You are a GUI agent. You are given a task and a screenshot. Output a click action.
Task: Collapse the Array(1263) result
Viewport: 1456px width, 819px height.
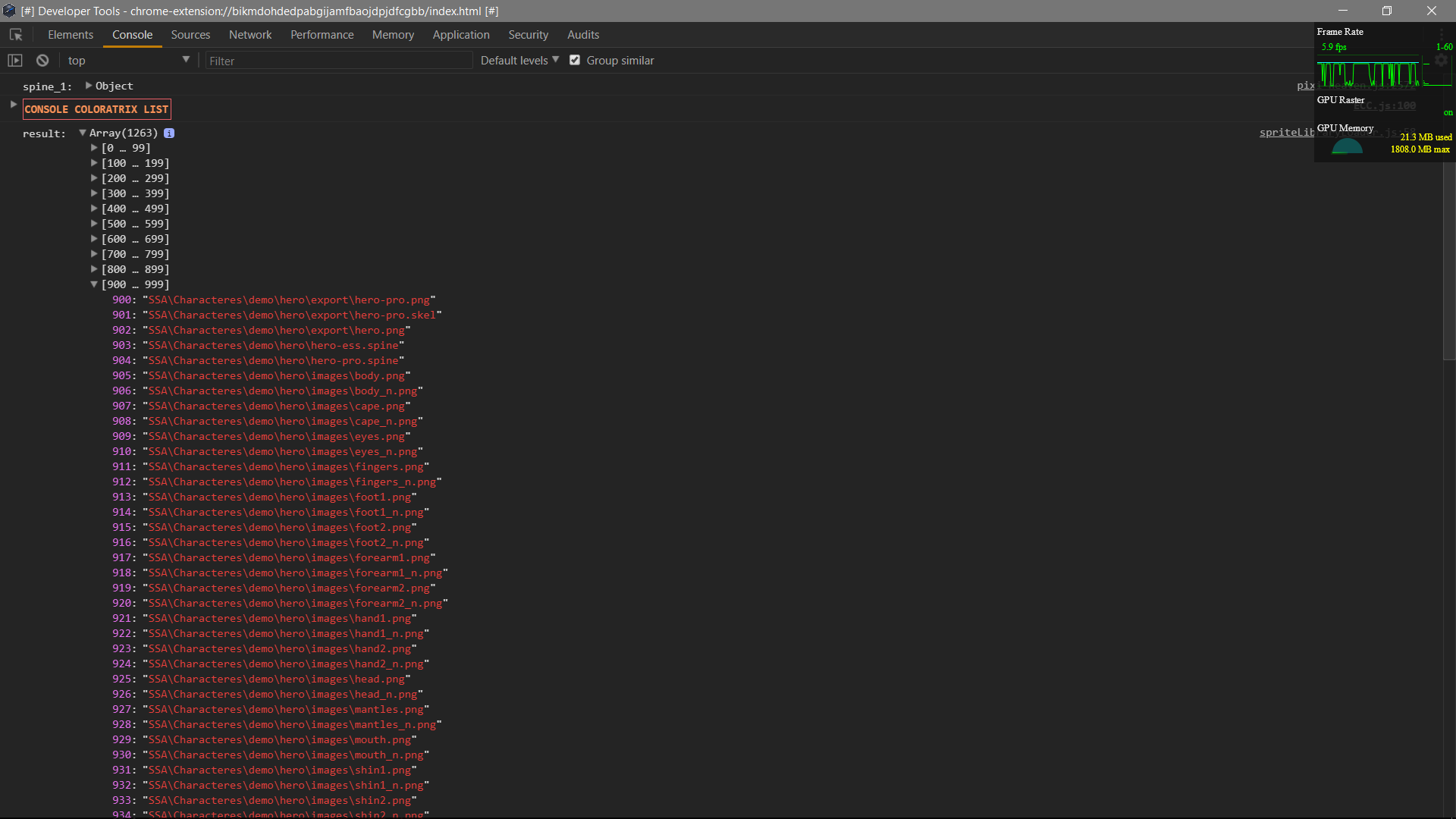click(83, 133)
